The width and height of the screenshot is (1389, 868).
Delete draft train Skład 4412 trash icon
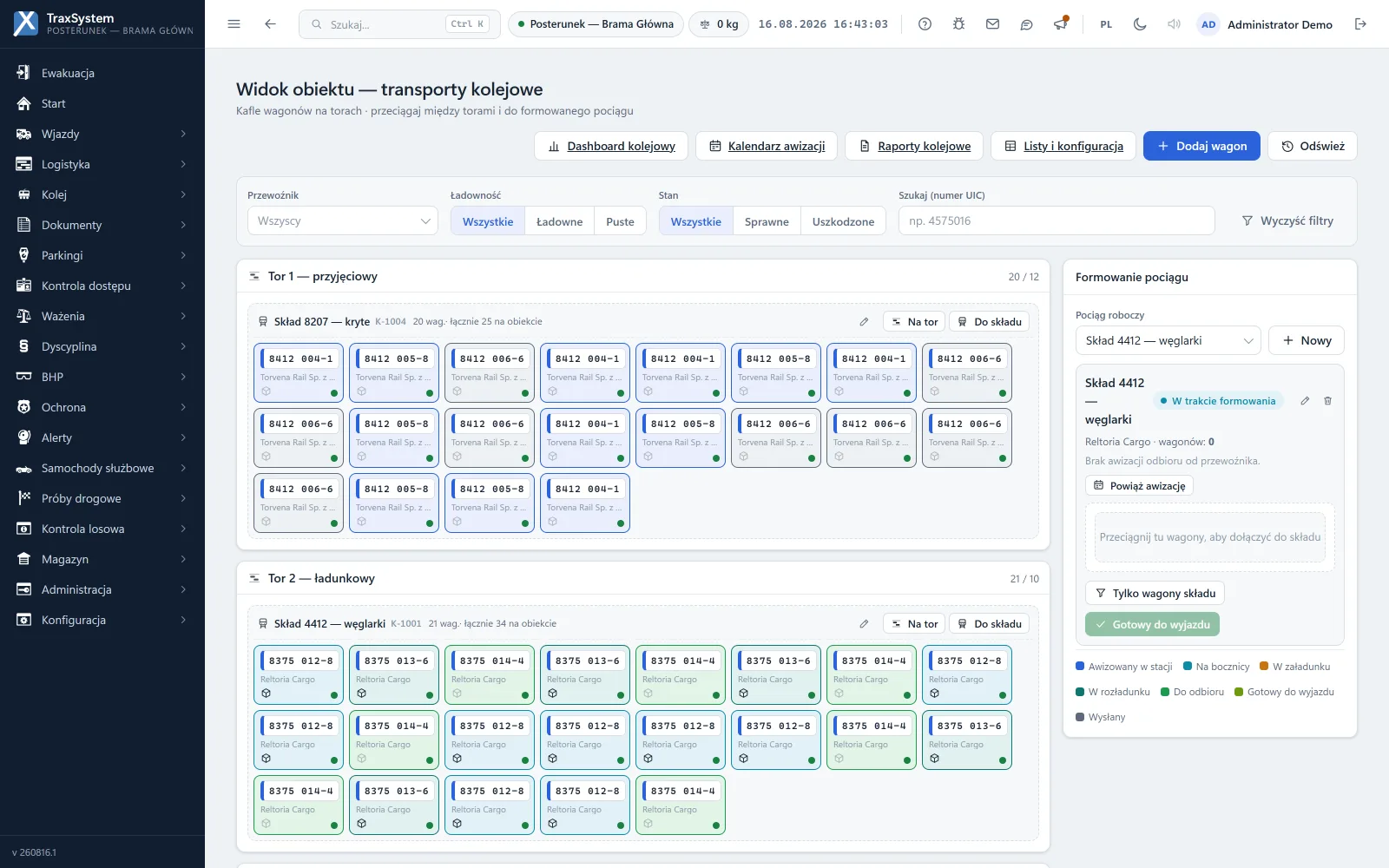1327,401
